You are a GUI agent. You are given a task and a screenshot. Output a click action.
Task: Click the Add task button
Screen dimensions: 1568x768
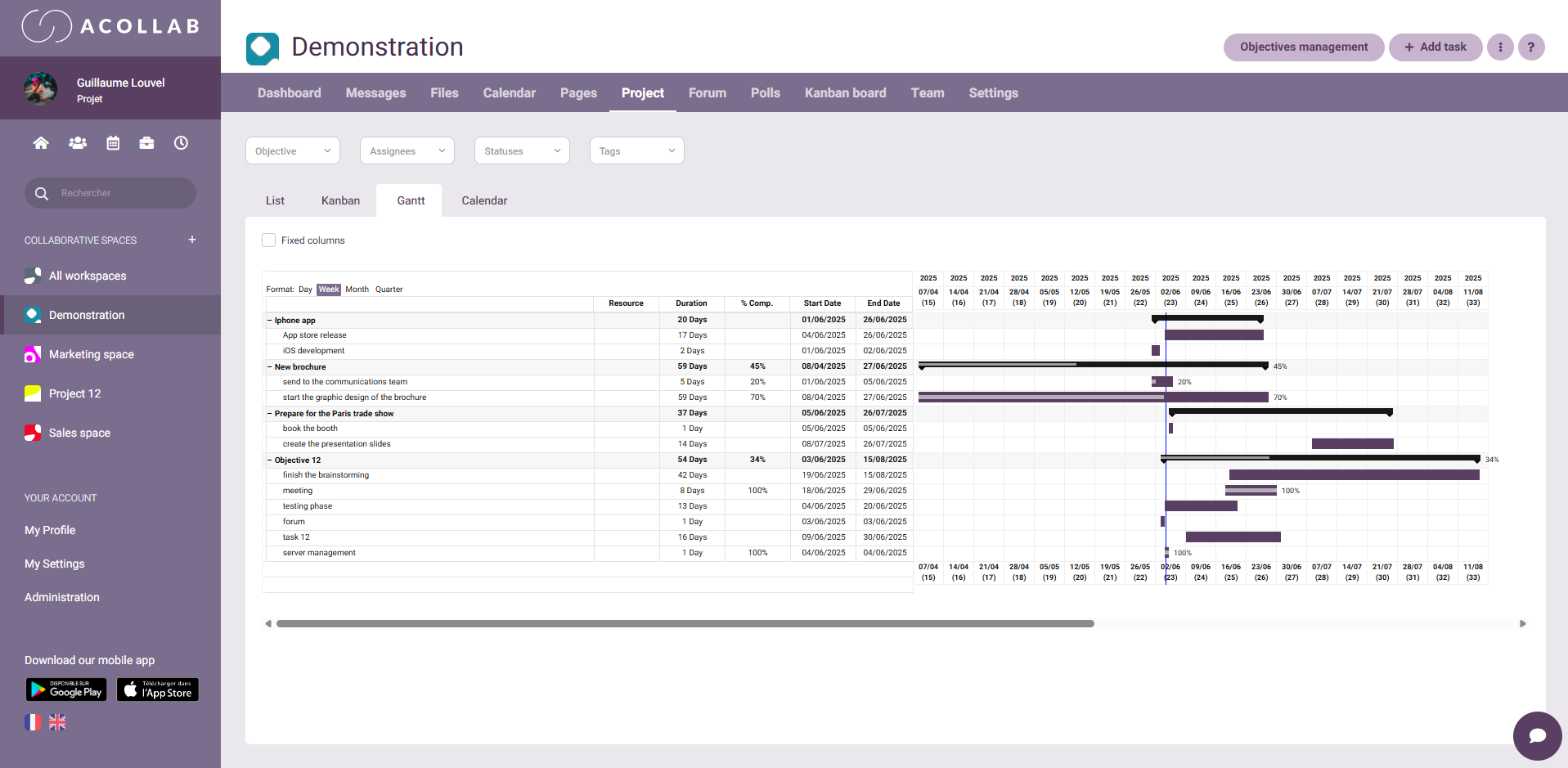[x=1435, y=47]
